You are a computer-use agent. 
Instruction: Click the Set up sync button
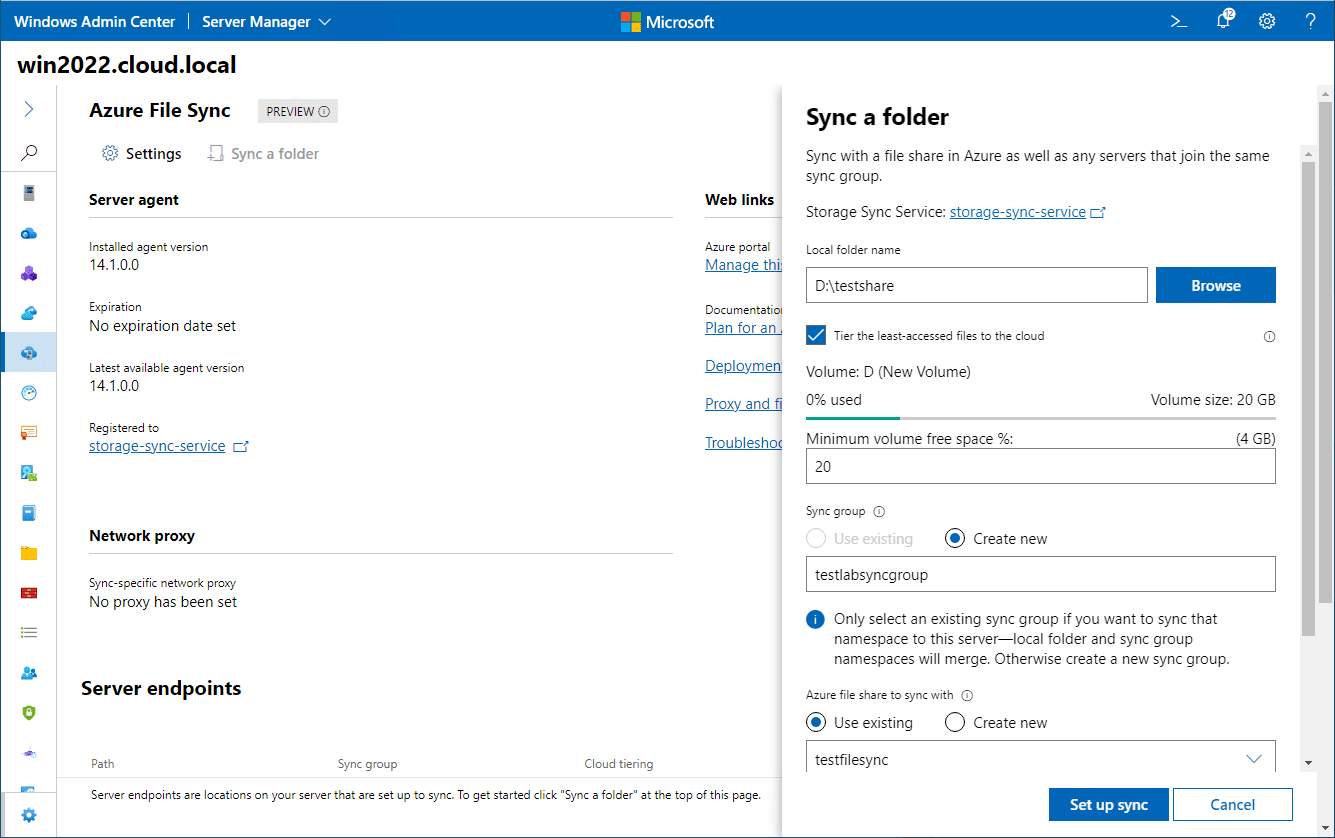click(x=1108, y=804)
